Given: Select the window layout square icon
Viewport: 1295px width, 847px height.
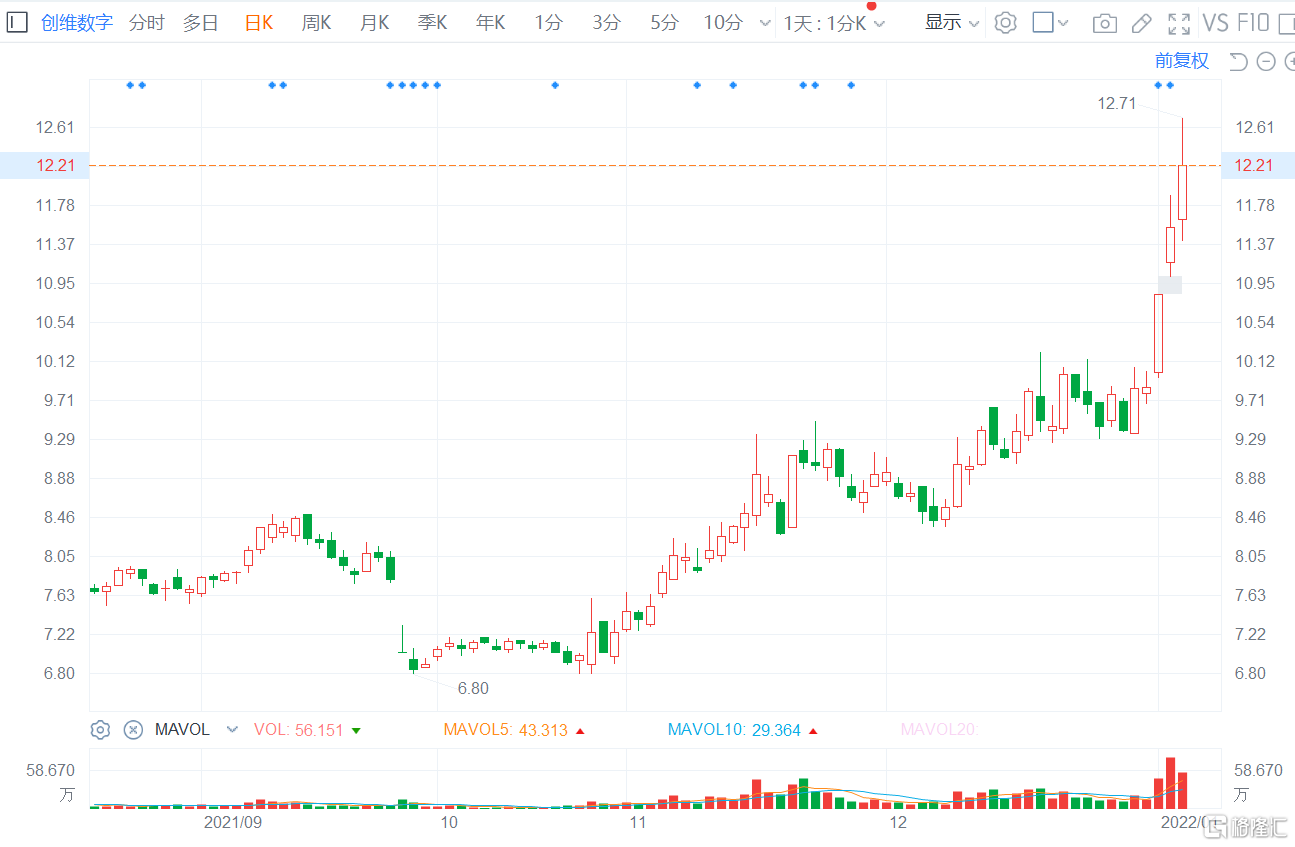Looking at the screenshot, I should [x=1043, y=22].
